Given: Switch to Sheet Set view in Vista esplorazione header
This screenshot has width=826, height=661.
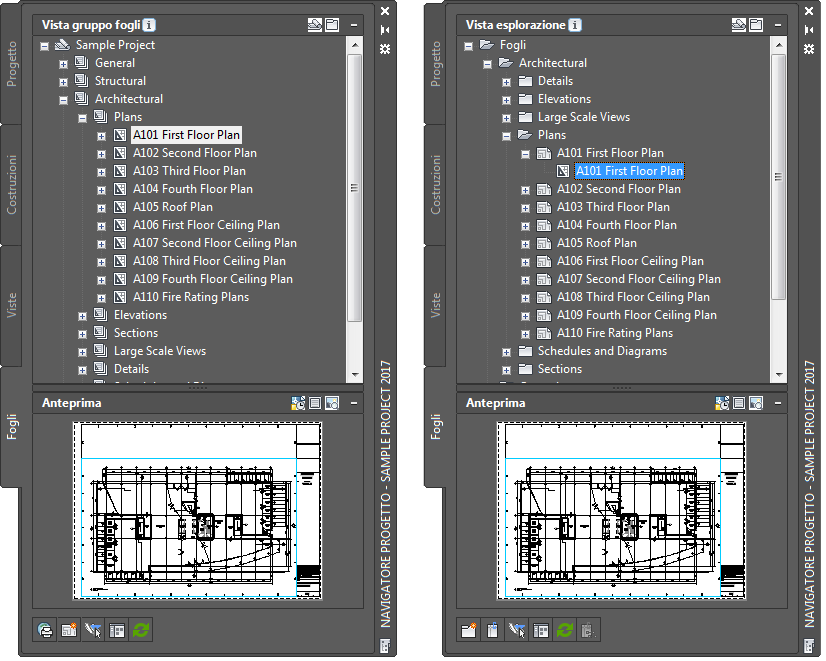Looking at the screenshot, I should pyautogui.click(x=739, y=25).
